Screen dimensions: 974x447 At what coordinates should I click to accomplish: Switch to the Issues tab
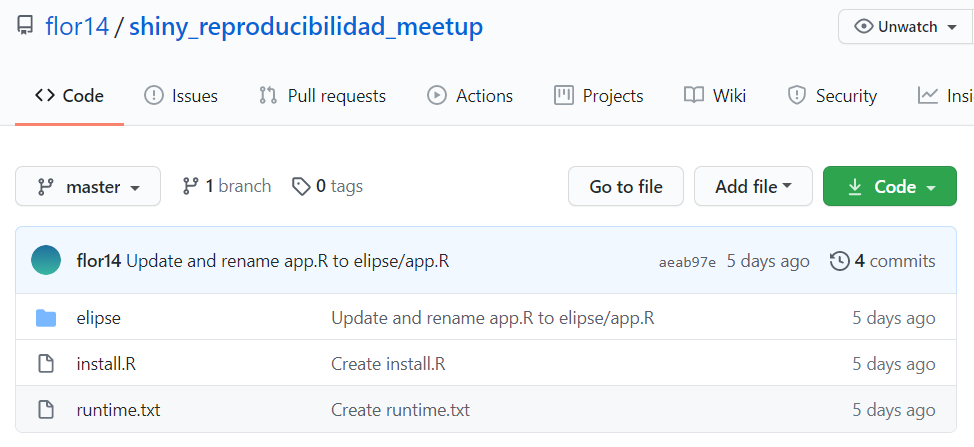(x=181, y=96)
